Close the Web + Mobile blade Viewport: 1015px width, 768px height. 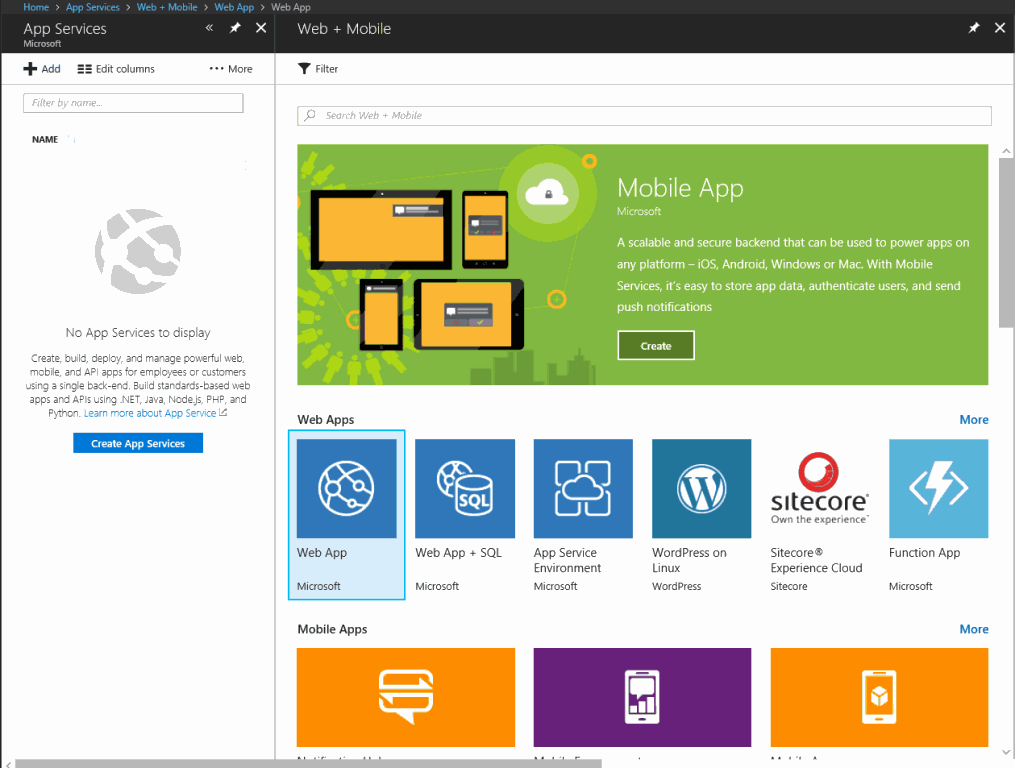(x=1000, y=28)
